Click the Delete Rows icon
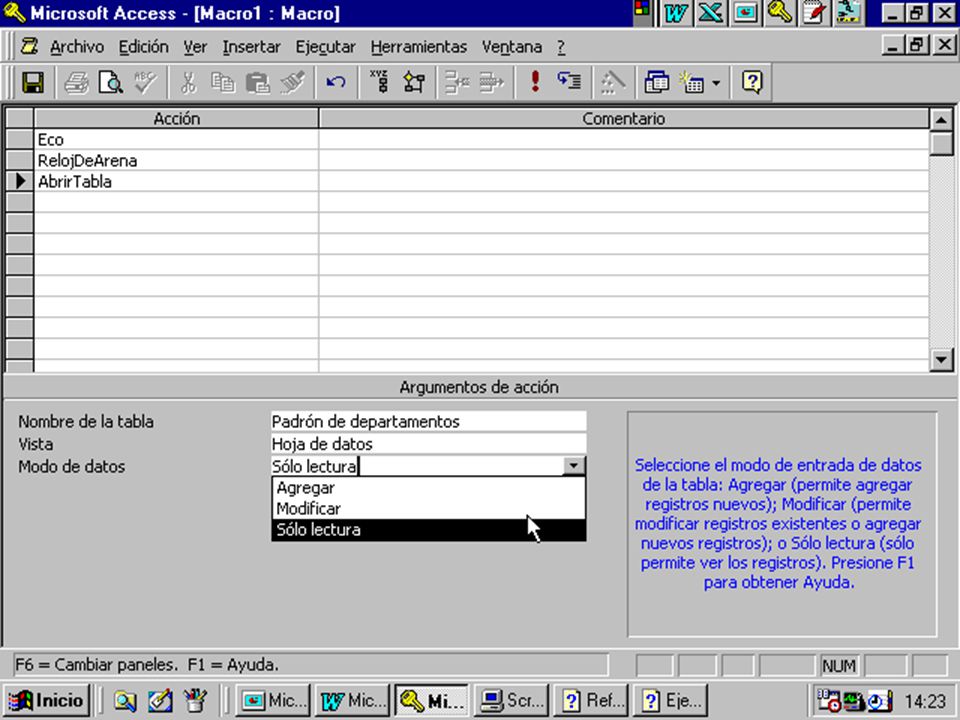Image resolution: width=960 pixels, height=720 pixels. [x=491, y=82]
